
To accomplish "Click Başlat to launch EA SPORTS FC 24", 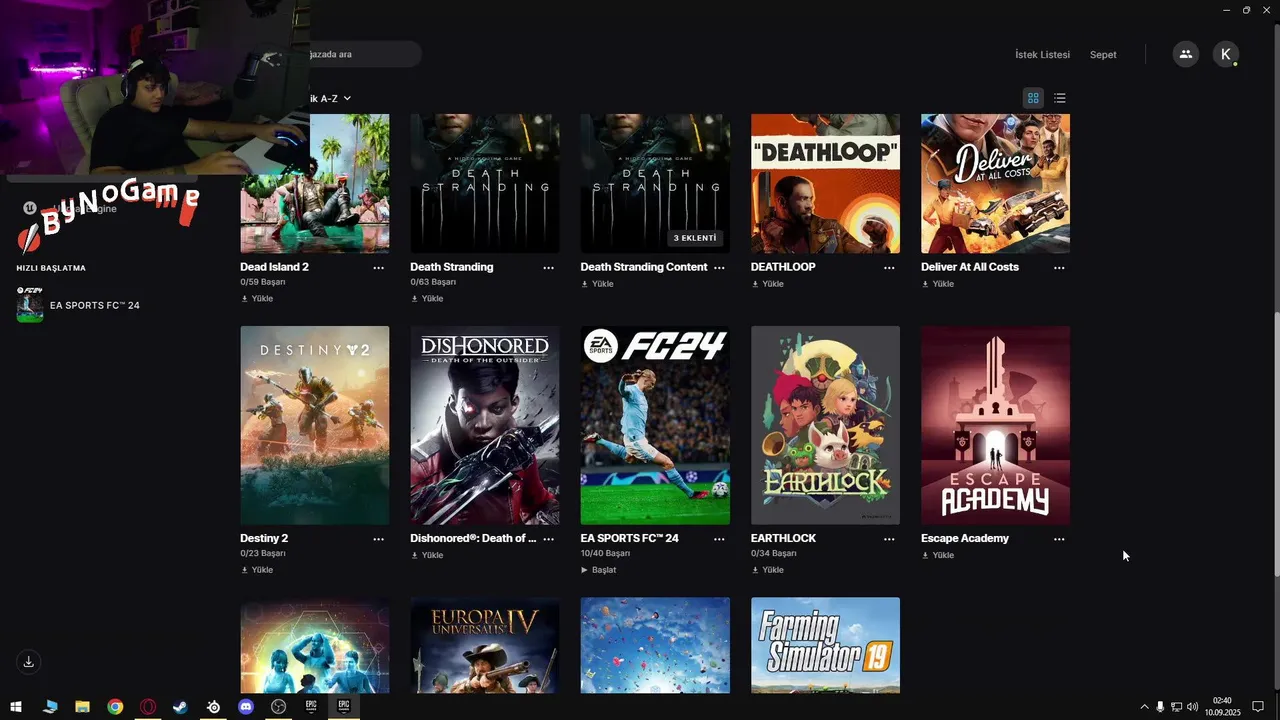I will [x=598, y=570].
